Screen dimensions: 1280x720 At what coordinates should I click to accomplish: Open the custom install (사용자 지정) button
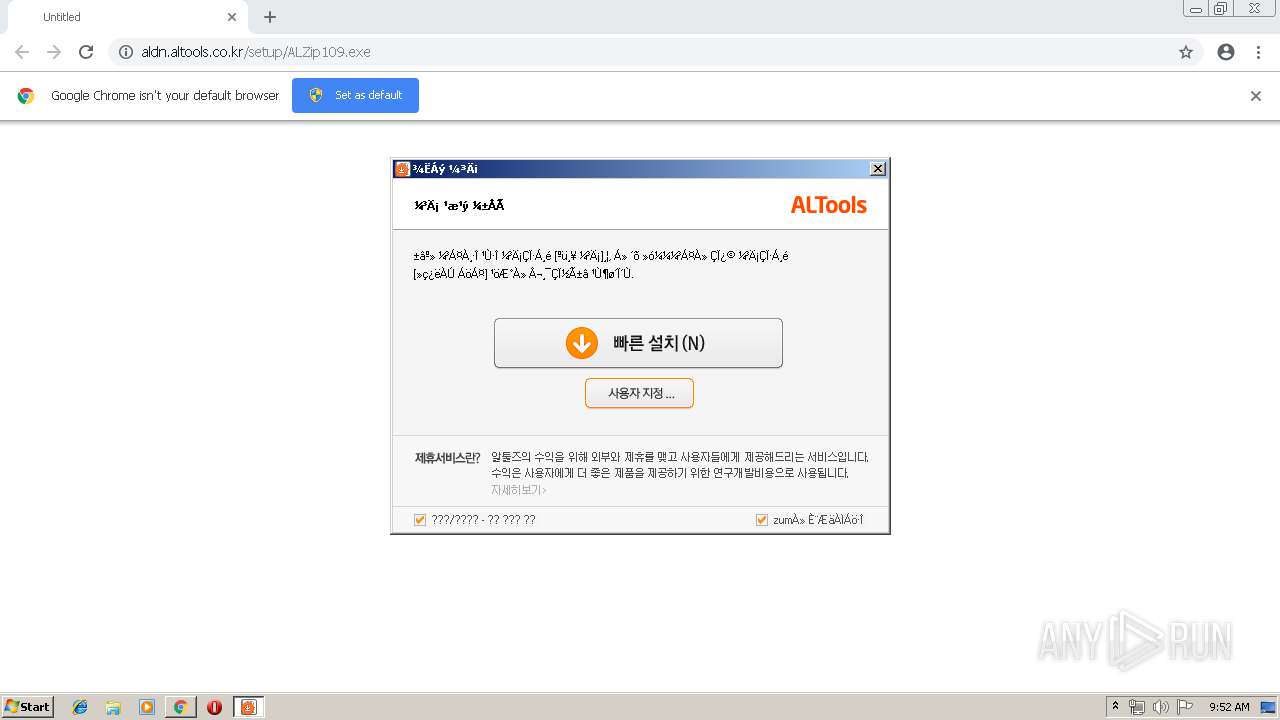click(639, 393)
